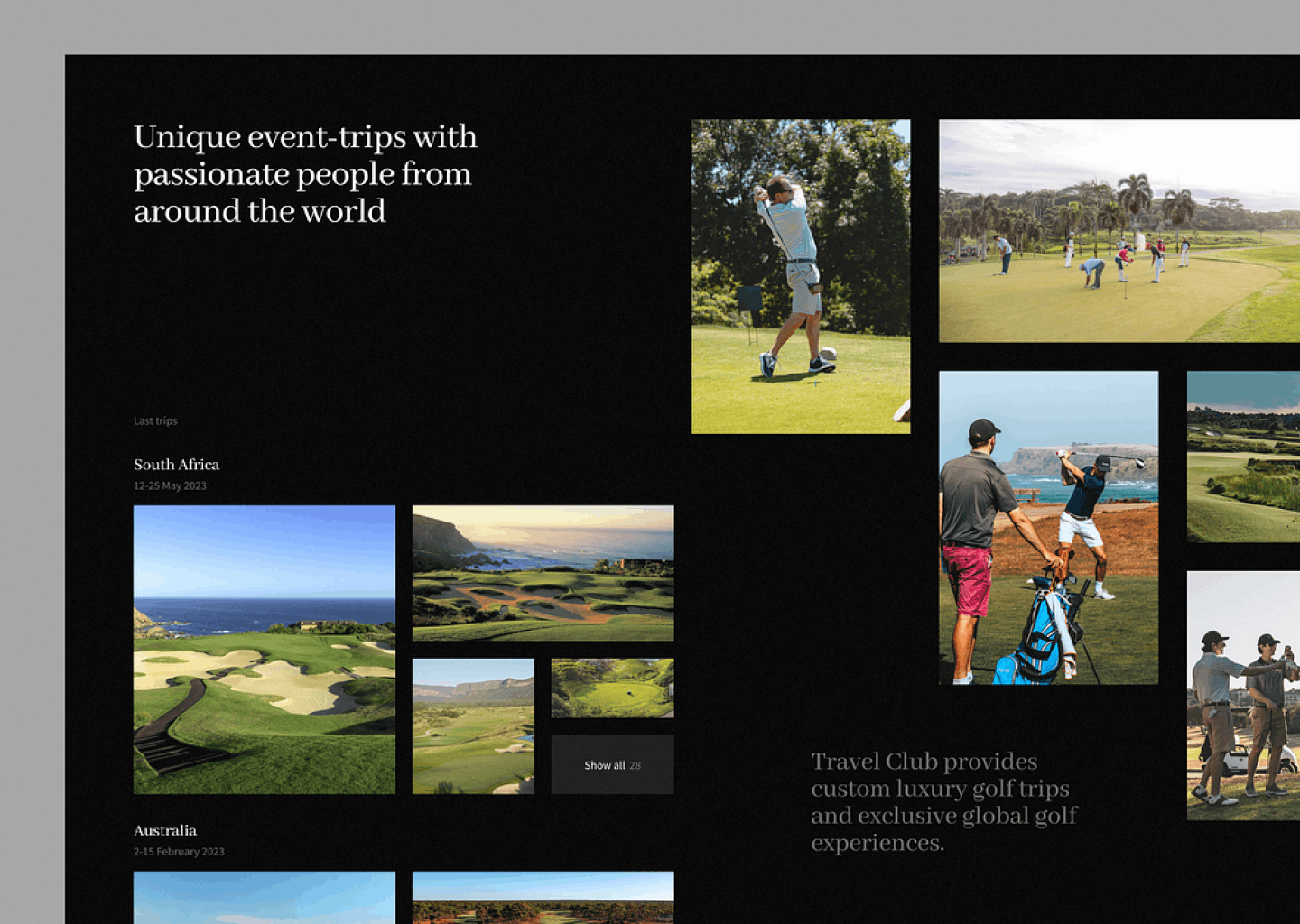Screen dimensions: 1300x924
Task: Select the large coastal bunker course photo
Action: click(264, 650)
